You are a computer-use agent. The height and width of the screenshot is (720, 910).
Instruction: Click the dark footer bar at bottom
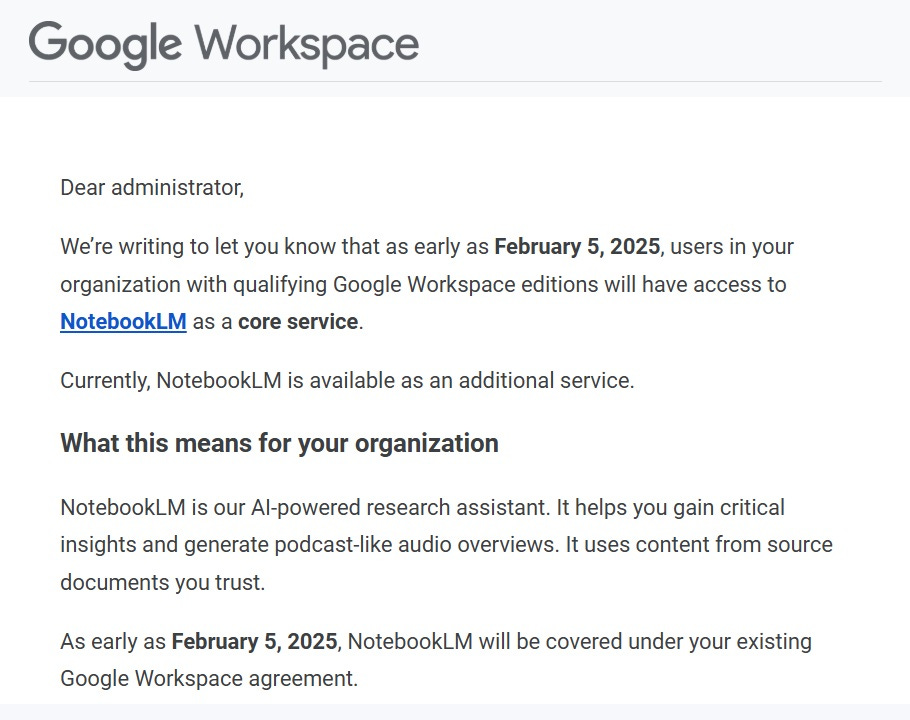pyautogui.click(x=455, y=714)
